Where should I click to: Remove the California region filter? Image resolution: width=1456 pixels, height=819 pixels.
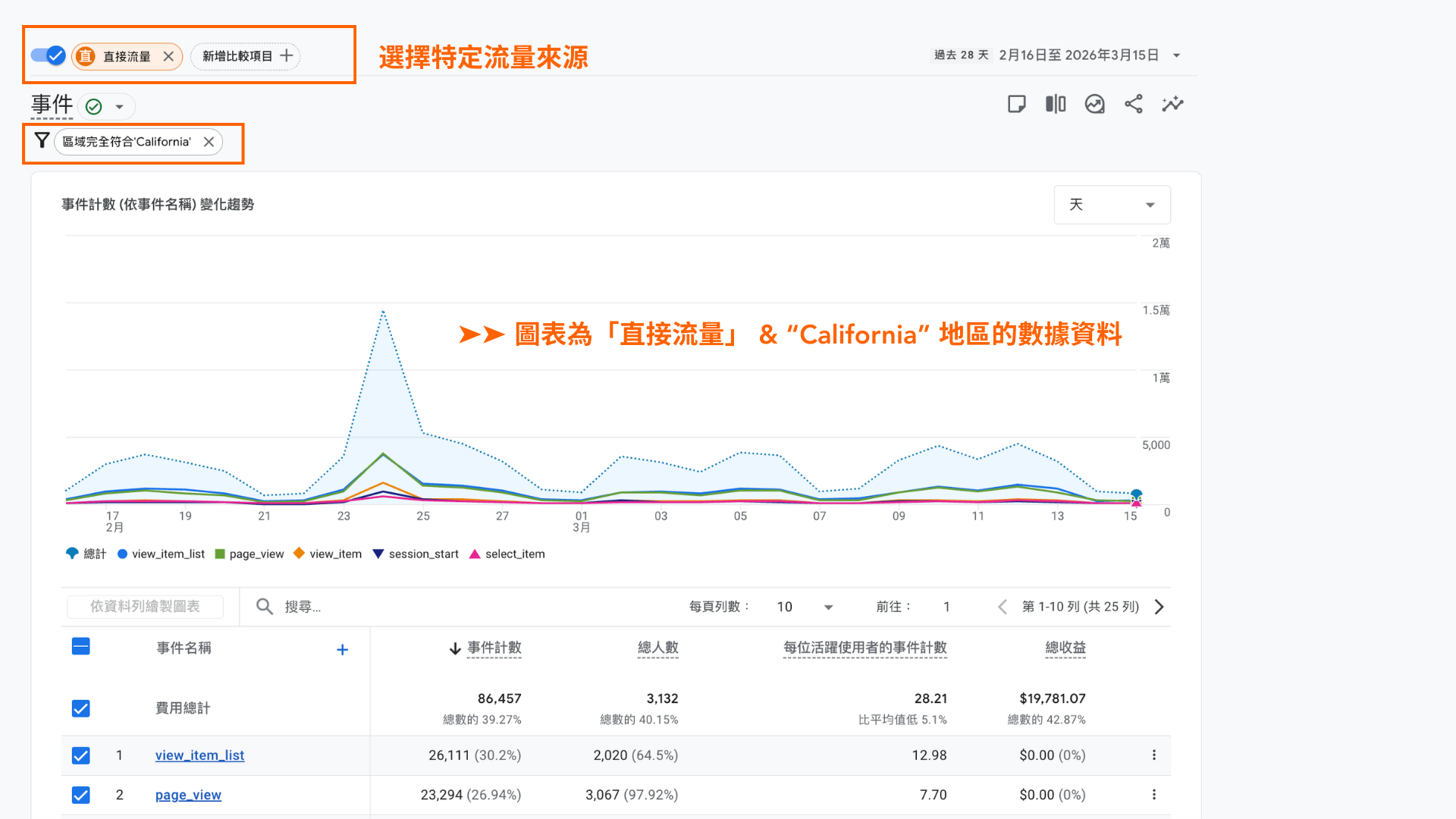(209, 142)
